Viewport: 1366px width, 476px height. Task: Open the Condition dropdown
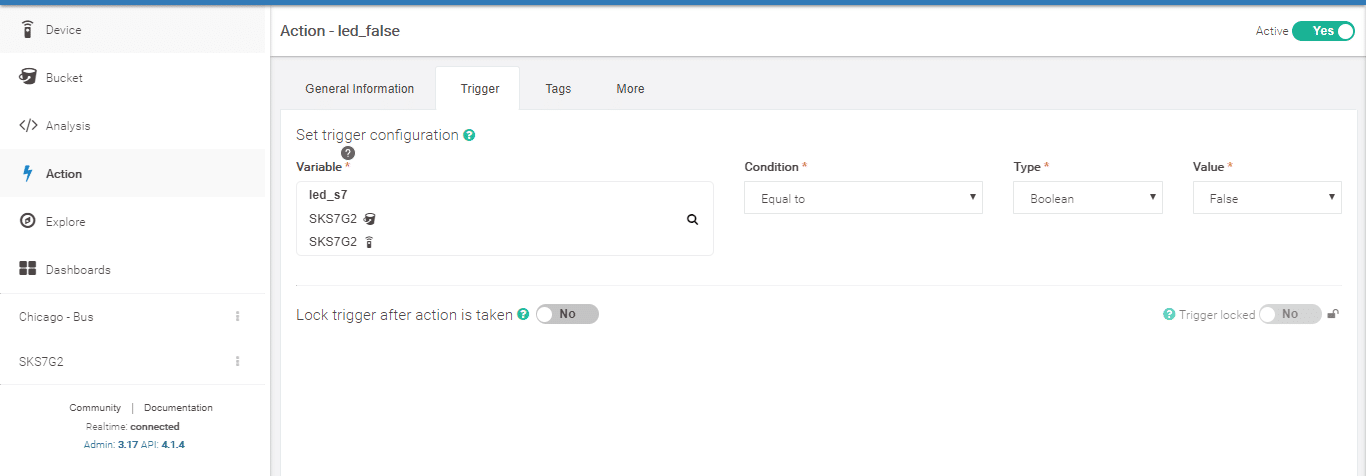(863, 198)
